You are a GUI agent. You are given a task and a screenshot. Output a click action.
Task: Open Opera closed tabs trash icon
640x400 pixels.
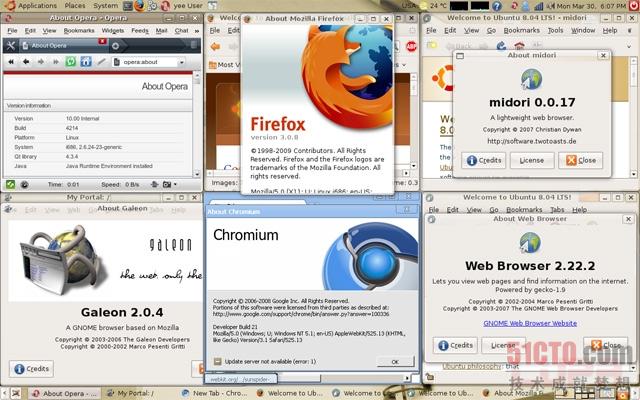193,45
